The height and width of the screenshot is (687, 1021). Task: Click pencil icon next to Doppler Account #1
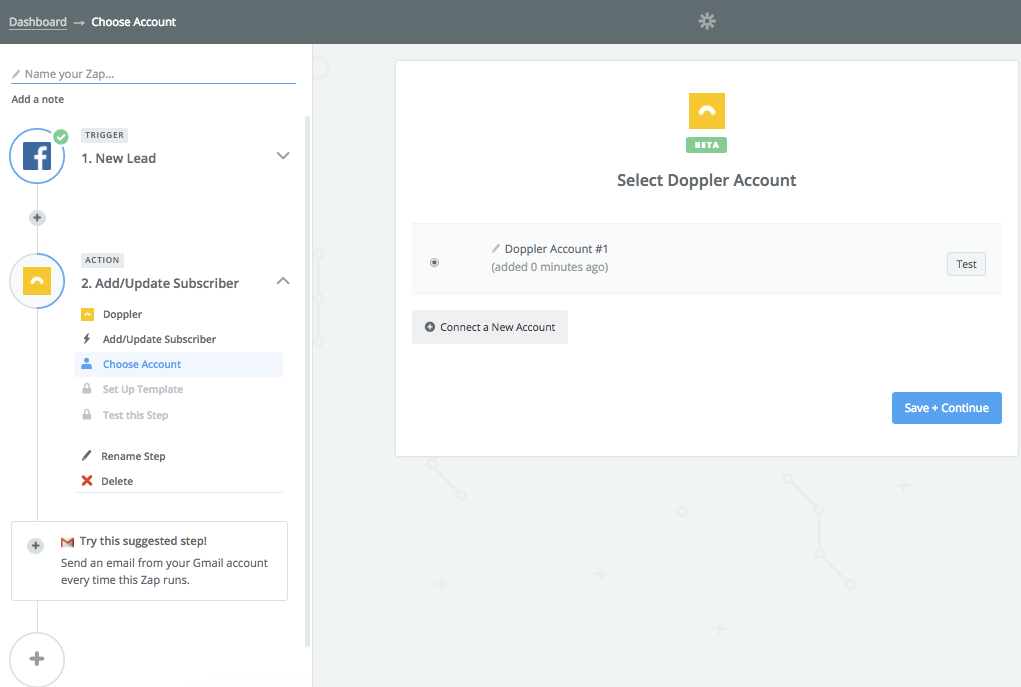pyautogui.click(x=496, y=248)
